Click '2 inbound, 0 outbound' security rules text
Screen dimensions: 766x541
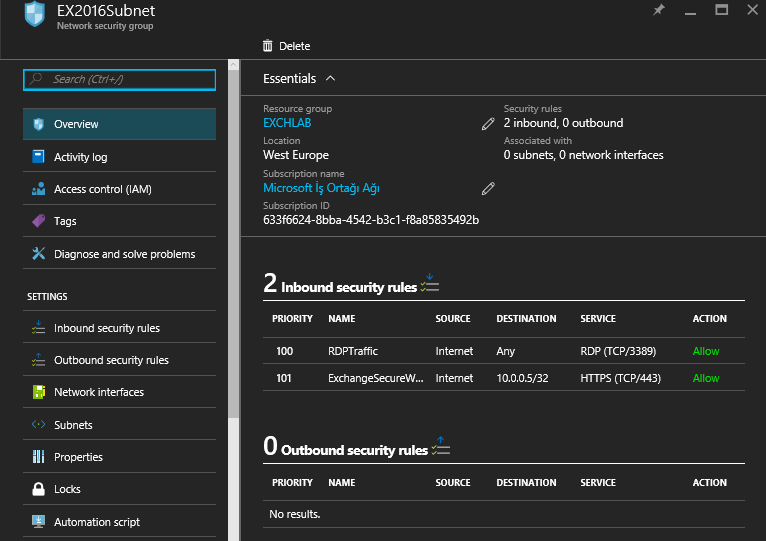click(563, 123)
